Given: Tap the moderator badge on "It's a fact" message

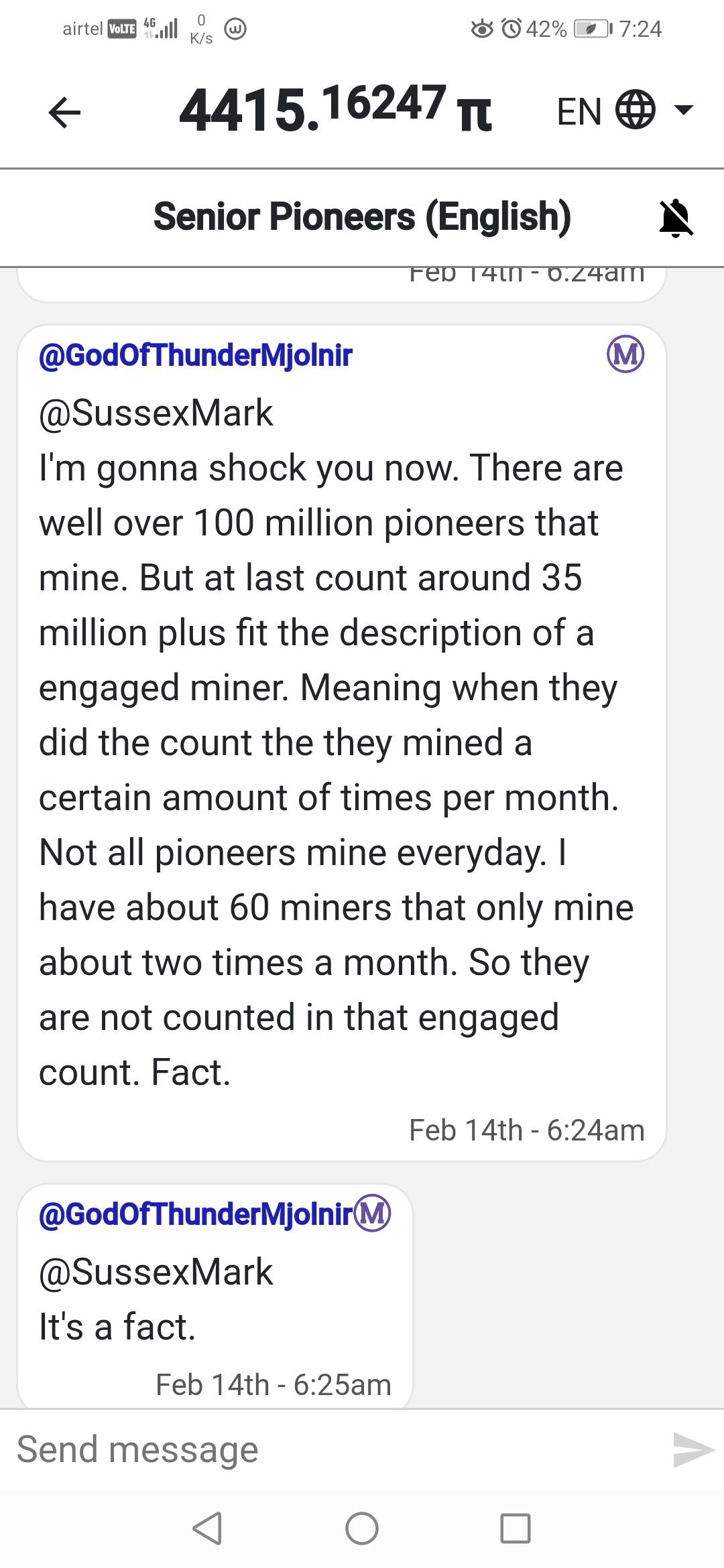Looking at the screenshot, I should 373,1214.
